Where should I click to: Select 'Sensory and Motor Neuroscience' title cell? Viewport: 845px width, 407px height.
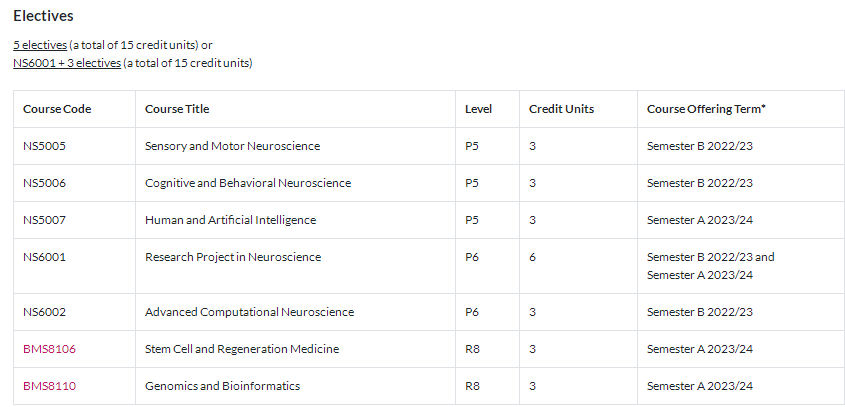[x=232, y=146]
